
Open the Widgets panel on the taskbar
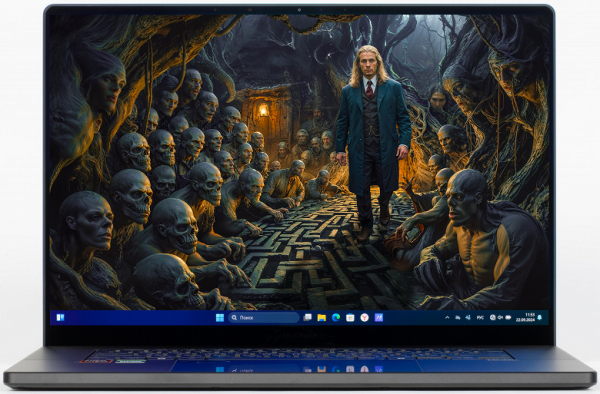click(x=60, y=317)
